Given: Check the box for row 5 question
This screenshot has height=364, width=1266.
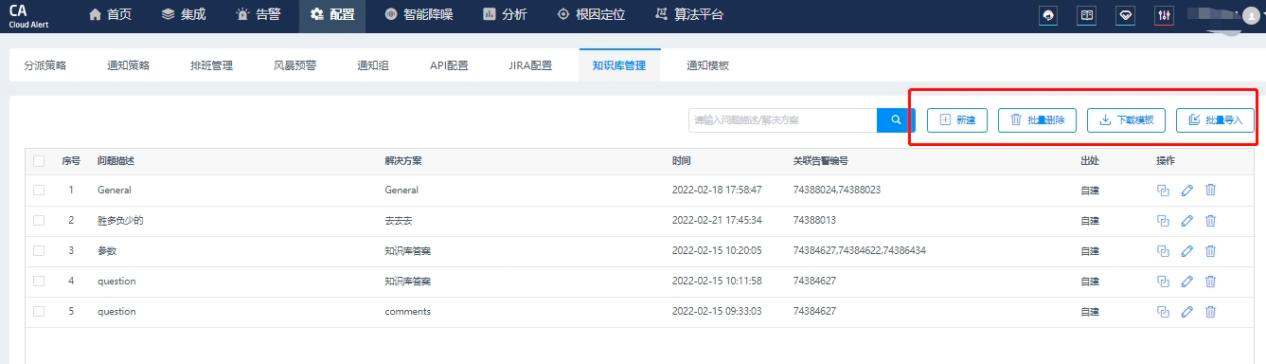Looking at the screenshot, I should tap(39, 312).
